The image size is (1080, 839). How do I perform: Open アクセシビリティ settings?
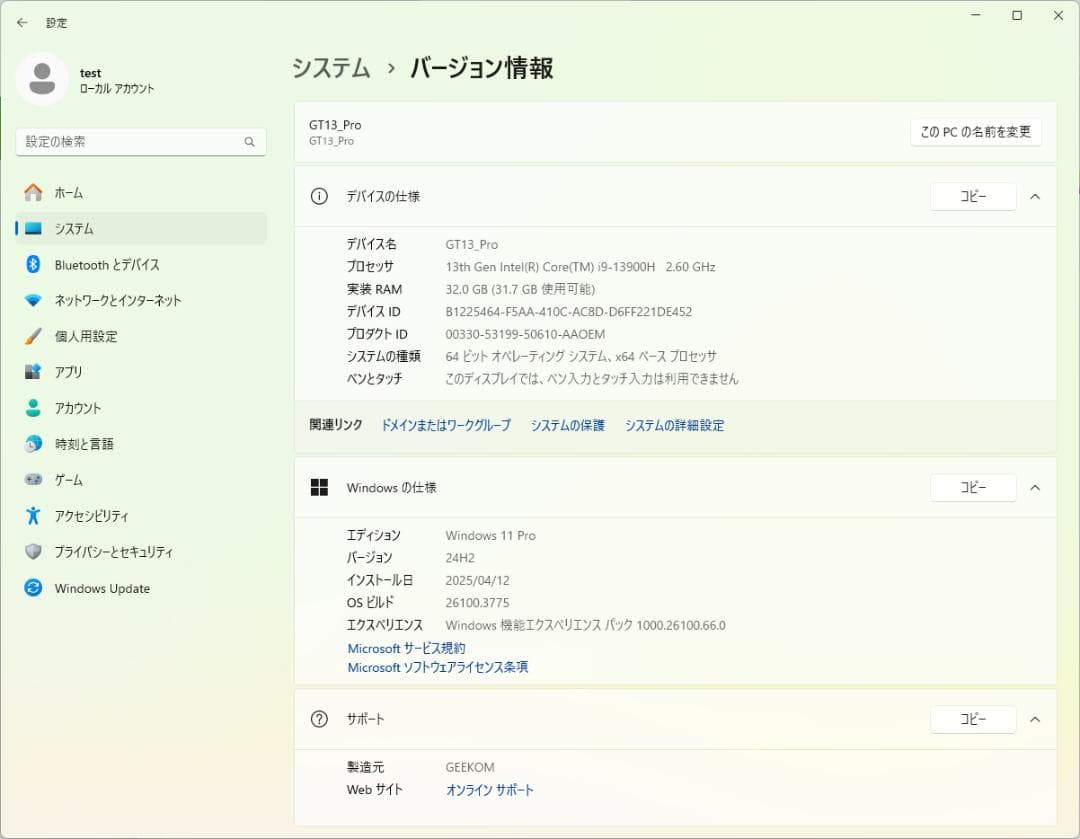coord(91,516)
